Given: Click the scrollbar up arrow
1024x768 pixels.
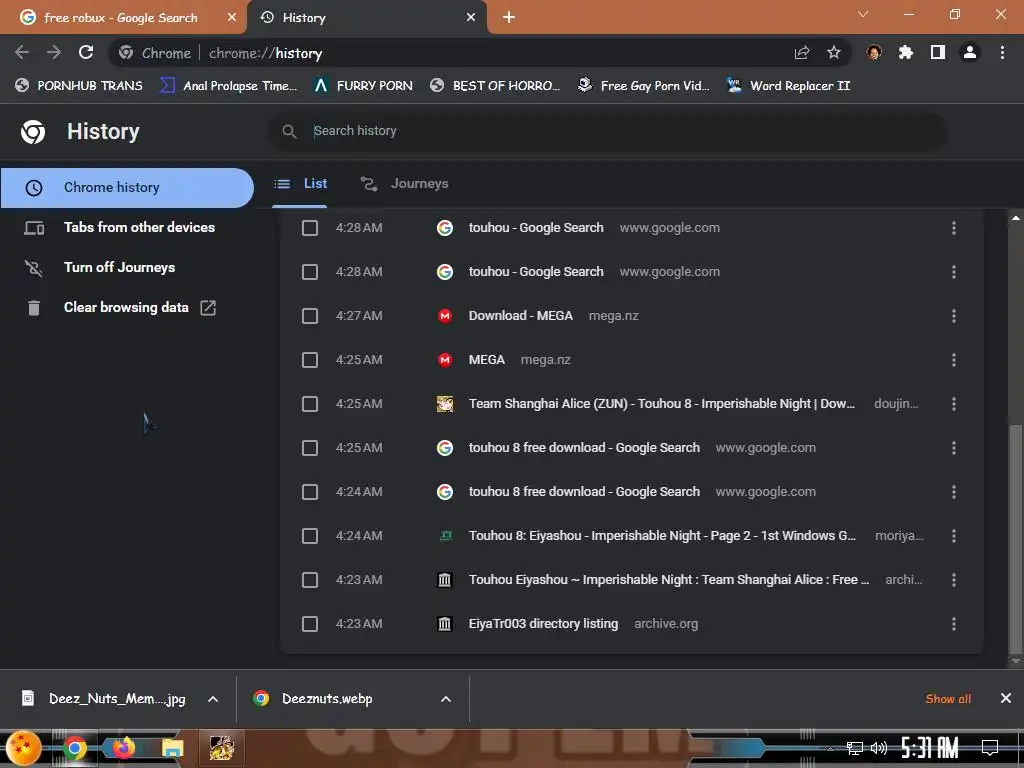Looking at the screenshot, I should point(1015,218).
